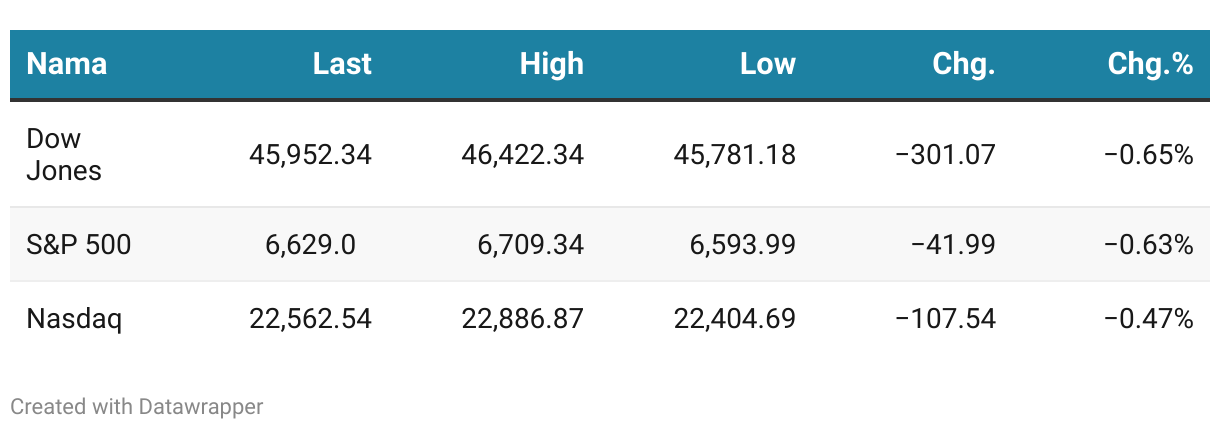Select the Low column header
Screen dimensions: 1220x430
point(767,65)
